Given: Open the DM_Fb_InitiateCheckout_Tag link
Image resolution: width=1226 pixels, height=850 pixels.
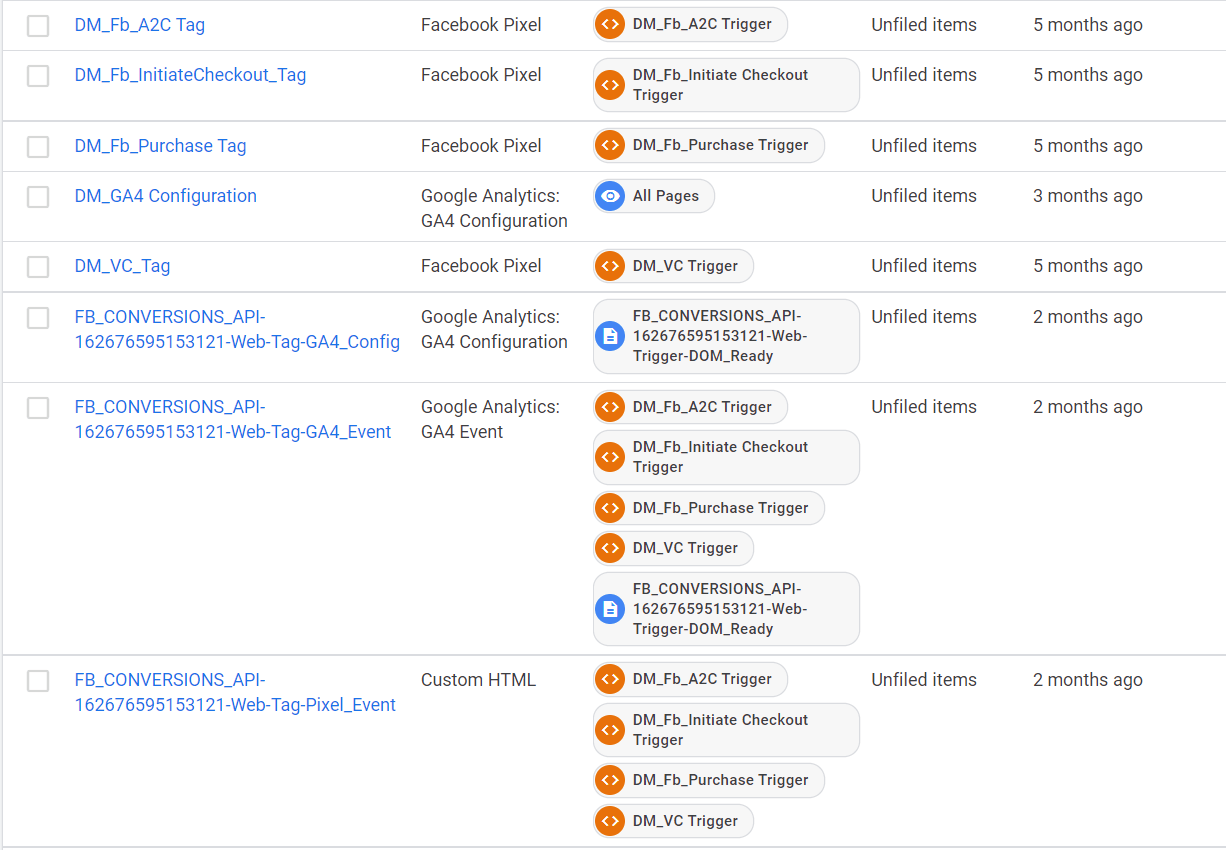Looking at the screenshot, I should (x=190, y=75).
